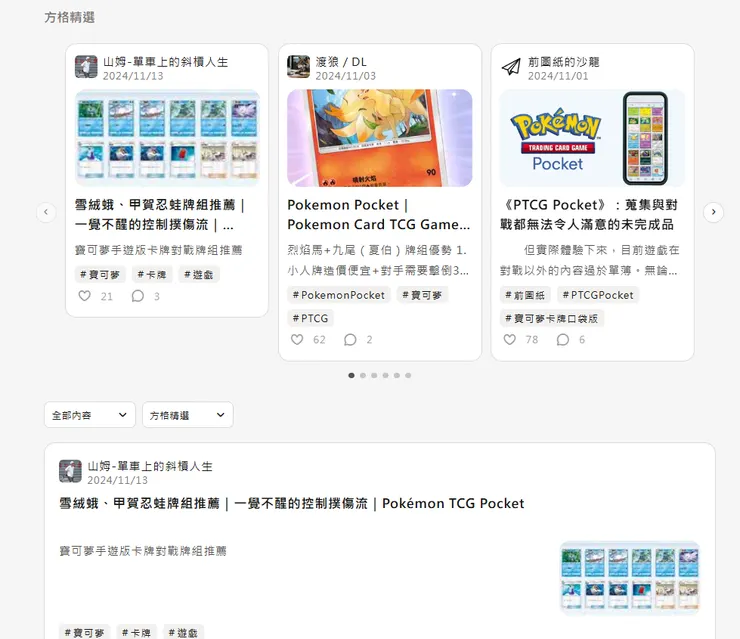The height and width of the screenshot is (639, 740).
Task: Click the #PokemonPocket tag
Action: pyautogui.click(x=339, y=295)
